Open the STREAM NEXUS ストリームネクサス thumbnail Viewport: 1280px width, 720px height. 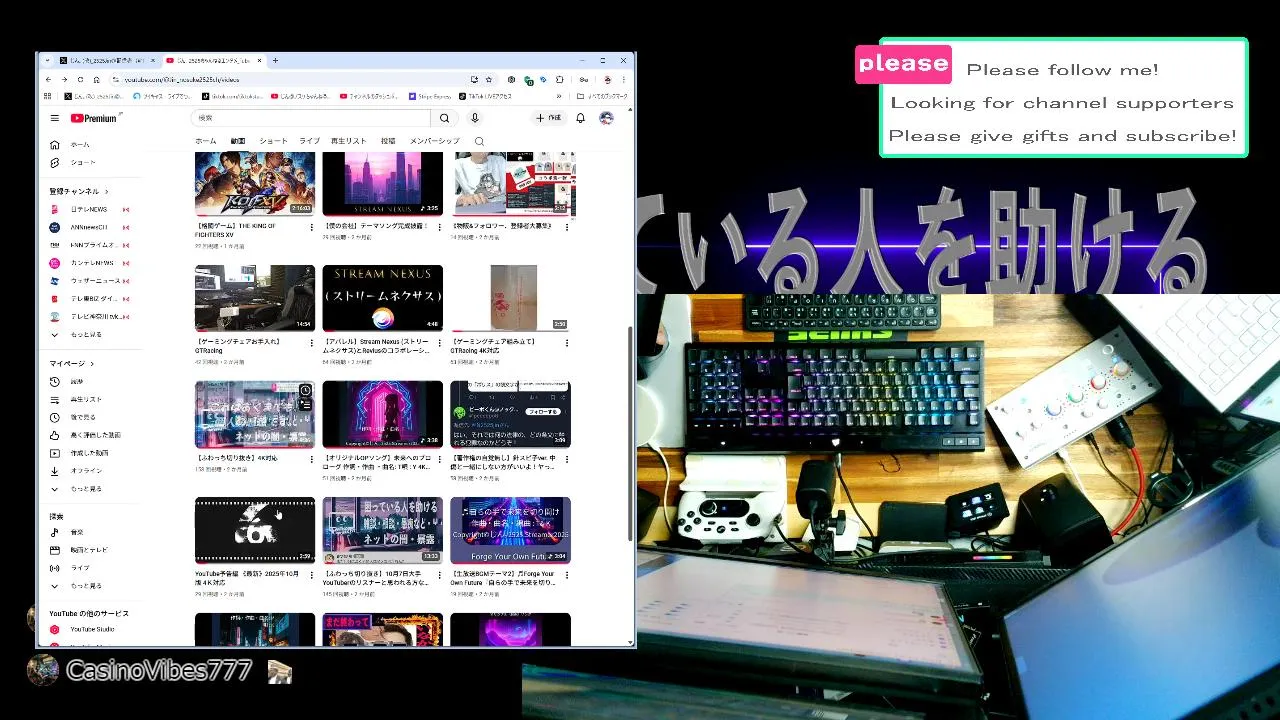point(383,298)
